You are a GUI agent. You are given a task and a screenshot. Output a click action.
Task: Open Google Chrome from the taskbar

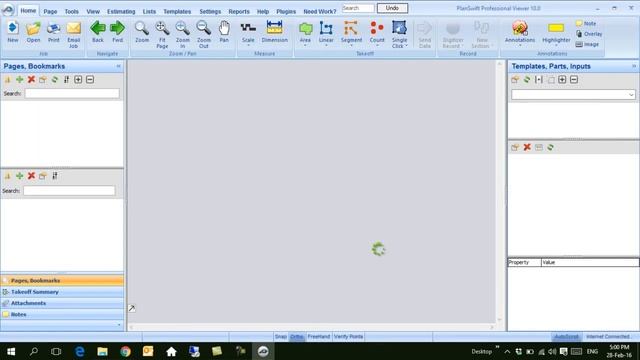point(125,351)
